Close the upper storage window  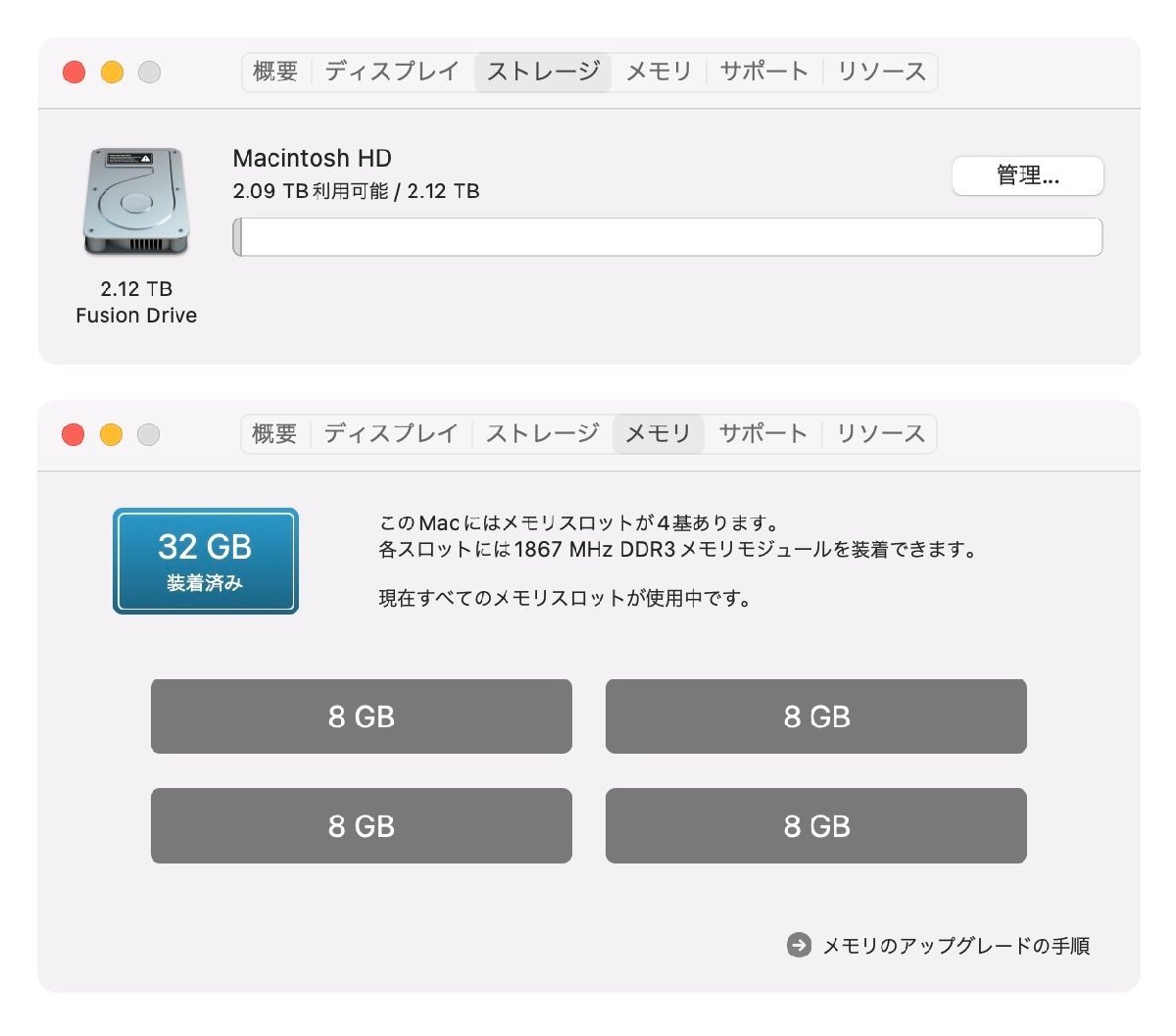click(x=73, y=73)
